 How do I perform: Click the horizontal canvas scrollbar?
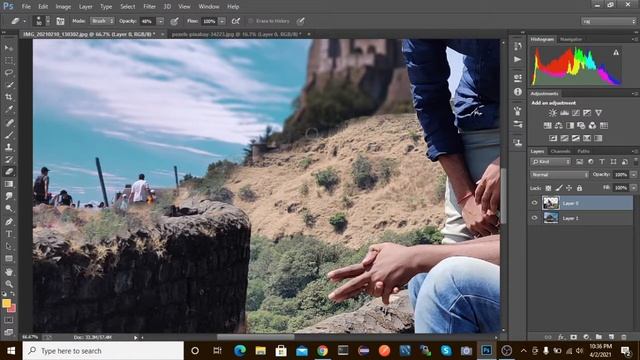(256, 337)
